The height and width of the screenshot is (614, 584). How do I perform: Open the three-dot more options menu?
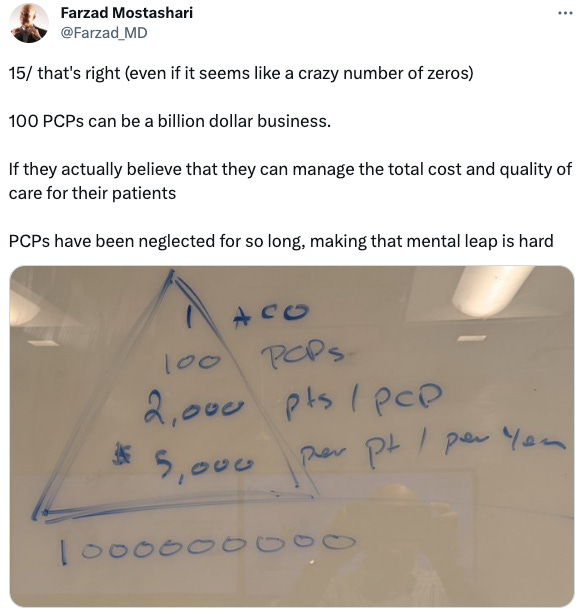click(565, 13)
